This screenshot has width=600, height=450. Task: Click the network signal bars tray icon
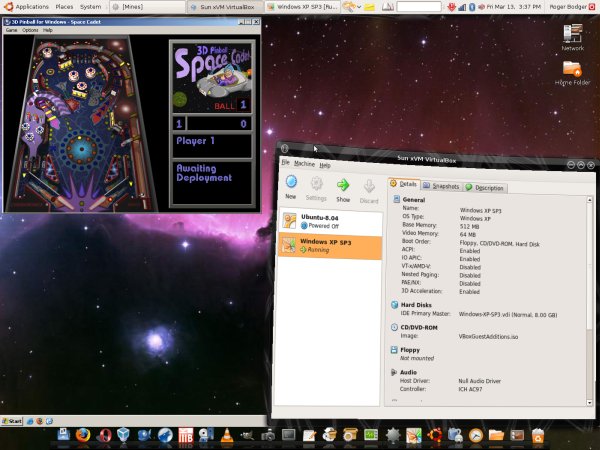pyautogui.click(x=462, y=7)
